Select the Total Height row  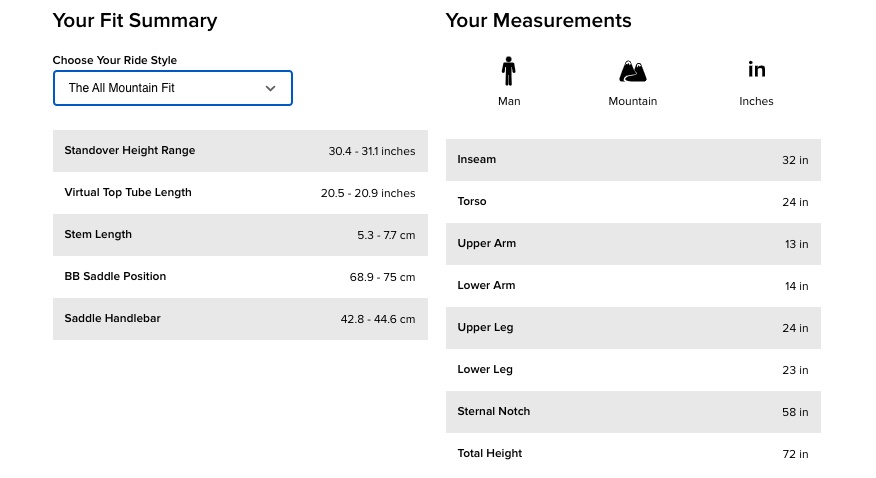coord(633,454)
